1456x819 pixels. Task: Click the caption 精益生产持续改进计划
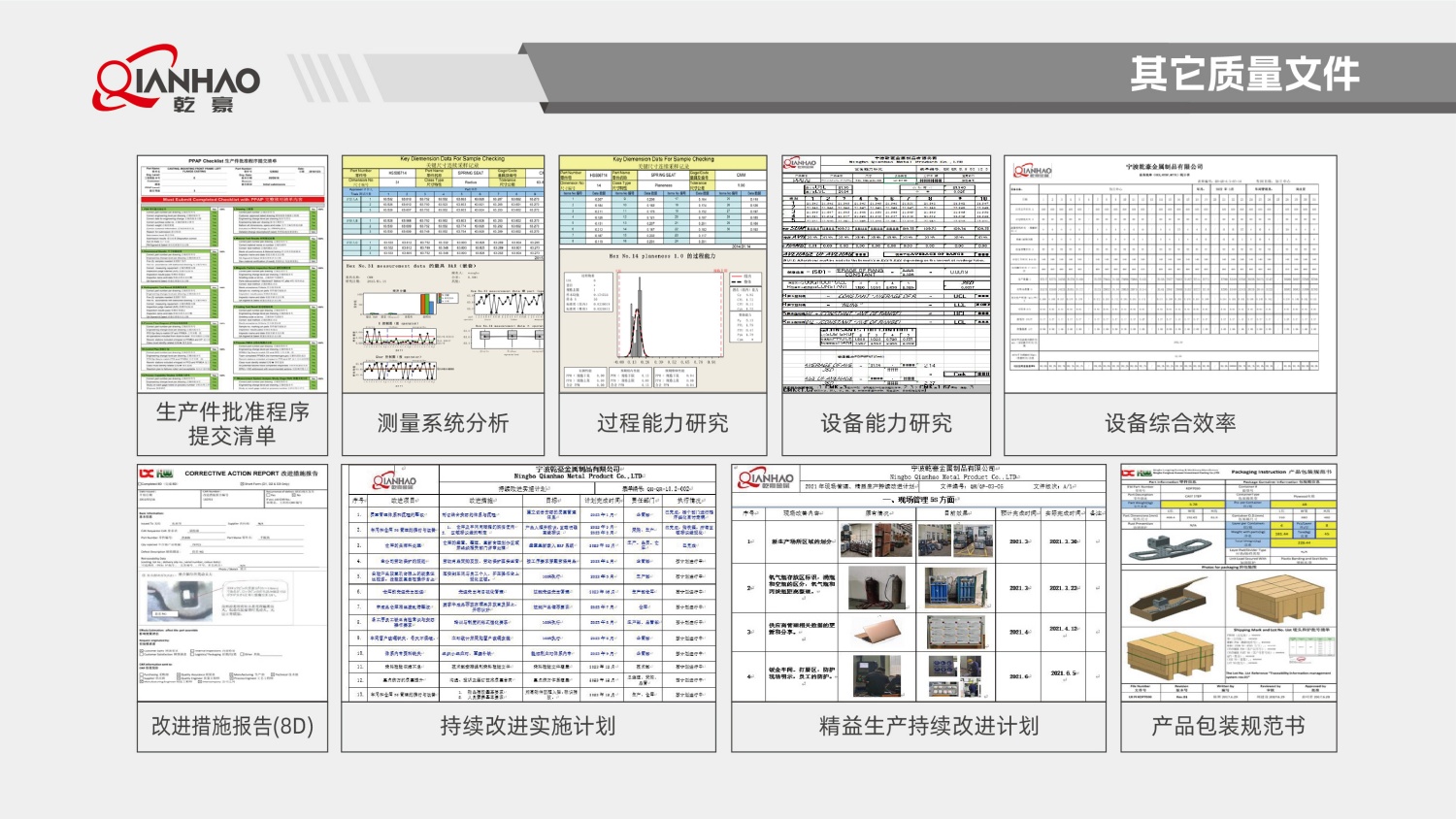point(929,726)
